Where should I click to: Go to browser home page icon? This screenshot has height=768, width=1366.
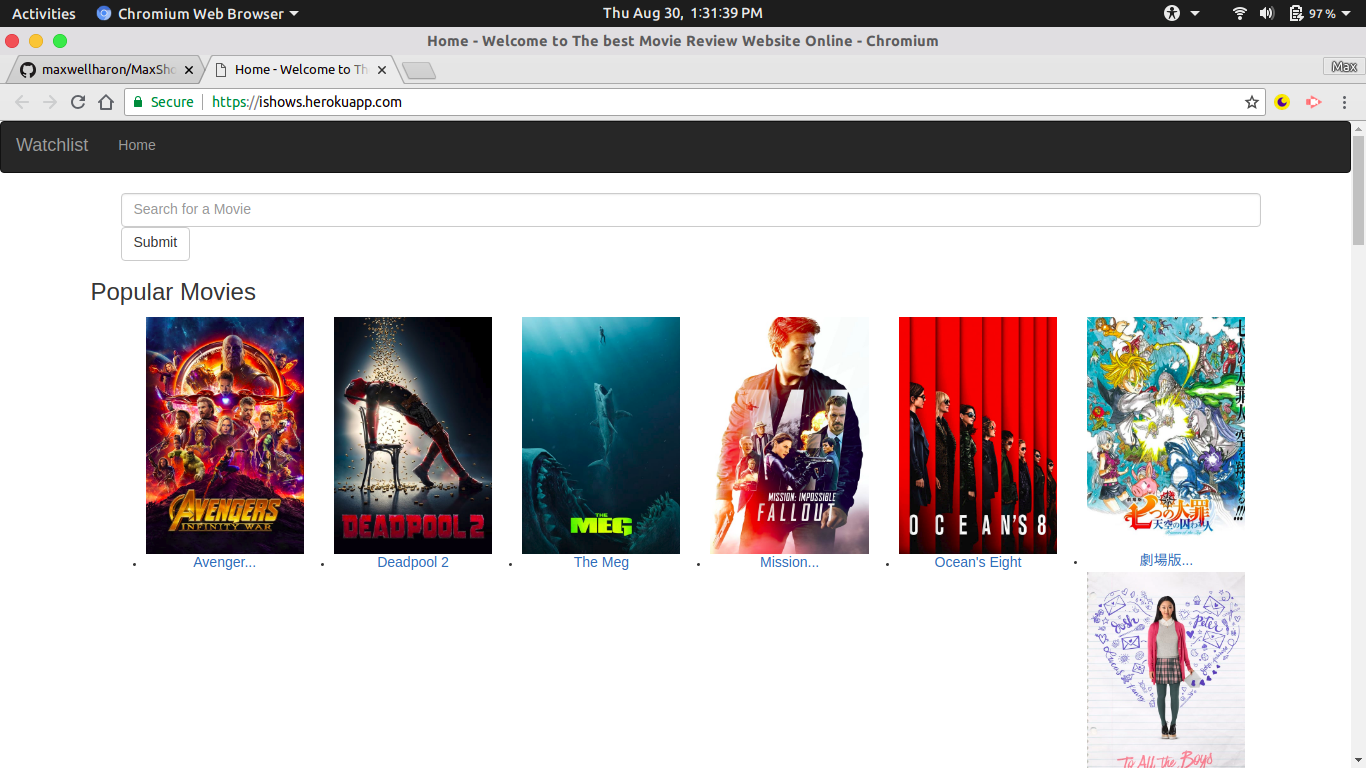(x=106, y=102)
